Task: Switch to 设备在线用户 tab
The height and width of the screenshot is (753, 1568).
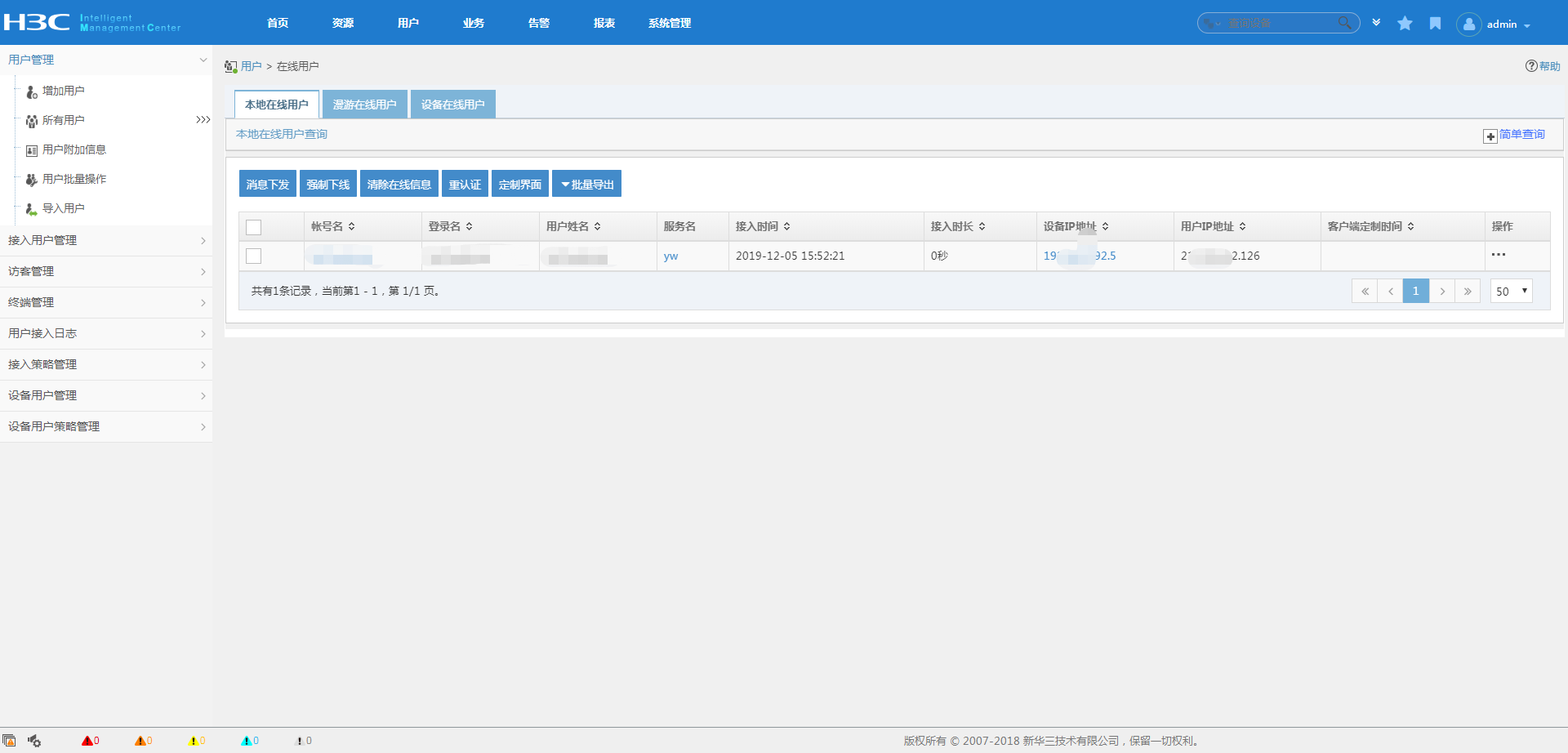Action: [x=453, y=104]
